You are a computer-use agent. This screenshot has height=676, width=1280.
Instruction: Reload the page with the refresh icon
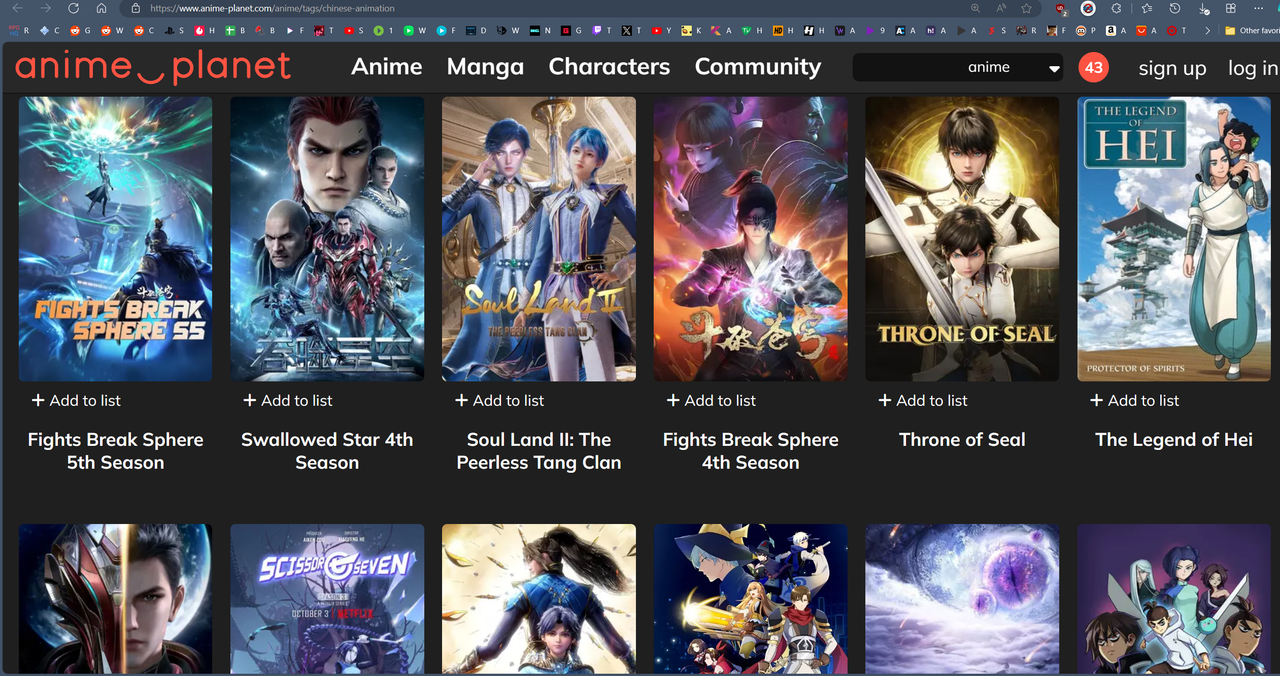[73, 8]
